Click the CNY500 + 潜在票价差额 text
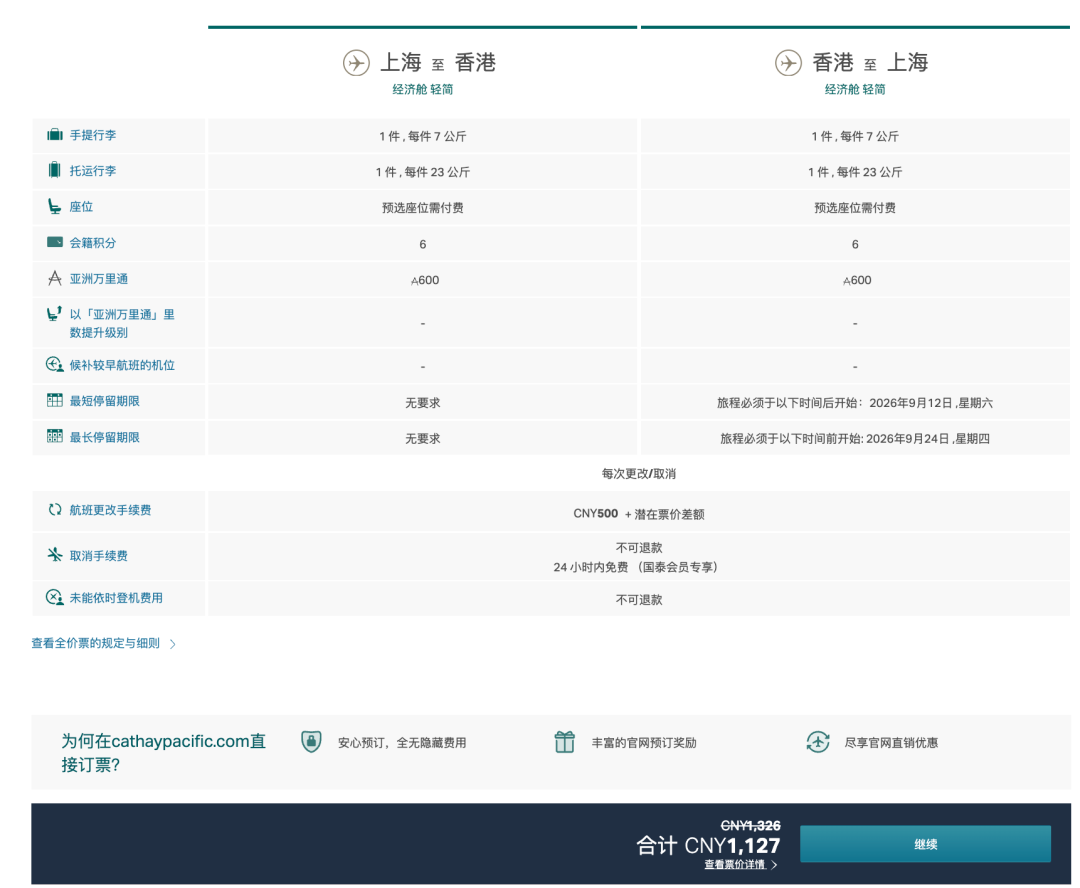The width and height of the screenshot is (1080, 888). [x=638, y=514]
